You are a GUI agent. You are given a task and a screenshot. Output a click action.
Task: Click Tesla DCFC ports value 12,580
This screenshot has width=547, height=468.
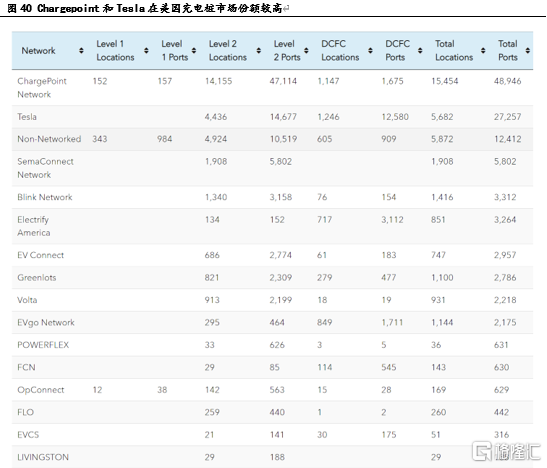pyautogui.click(x=395, y=116)
